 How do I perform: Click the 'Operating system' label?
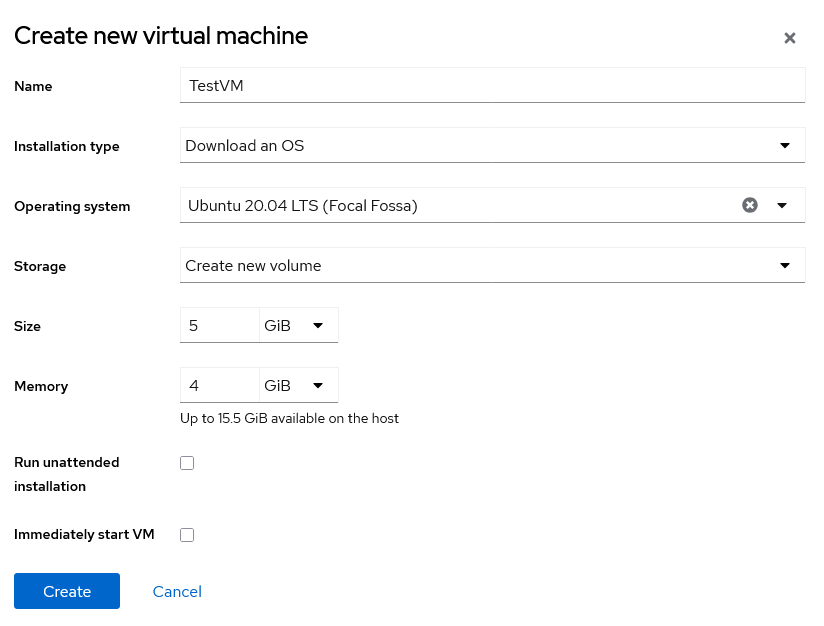72,207
